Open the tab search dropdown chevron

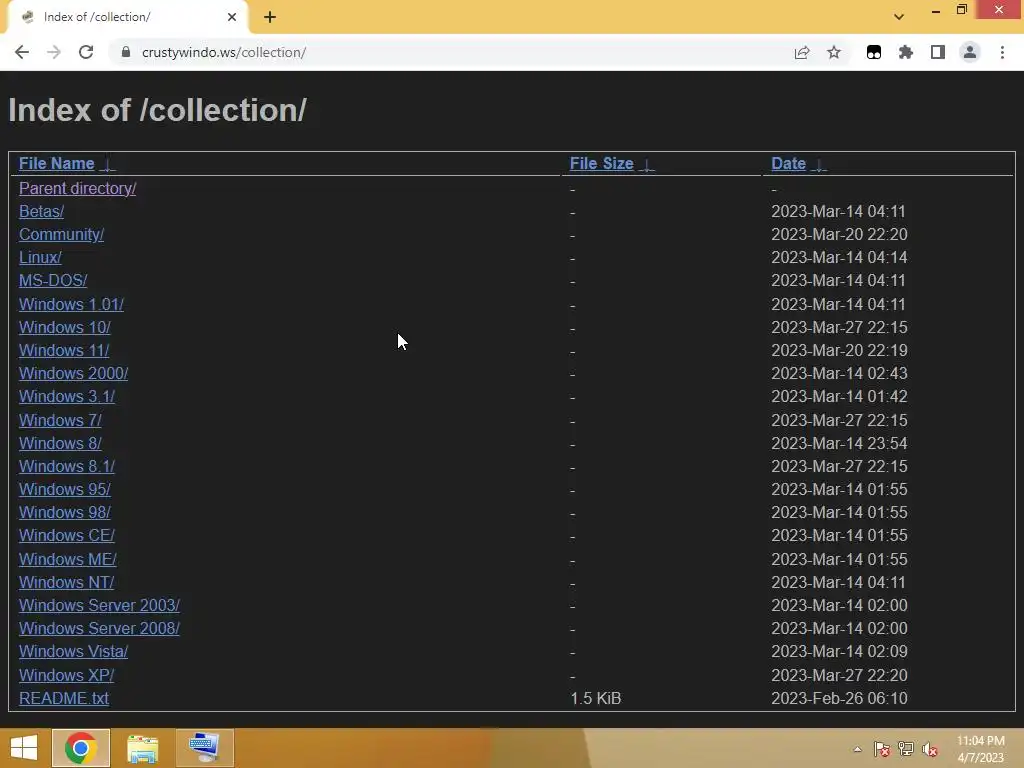point(899,17)
